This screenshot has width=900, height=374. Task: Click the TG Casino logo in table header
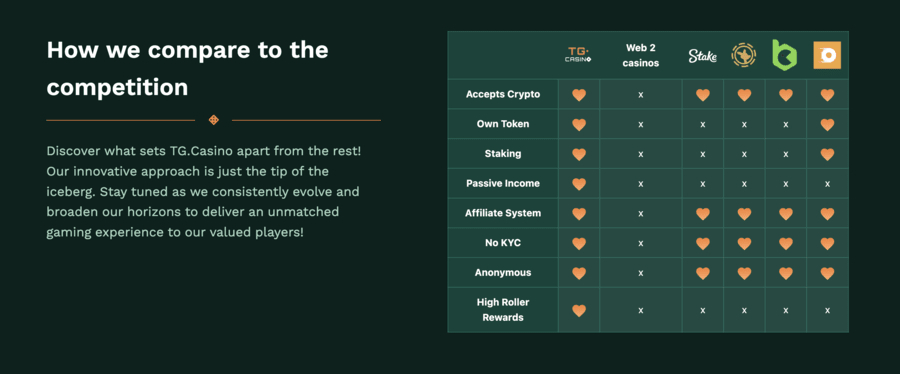tap(579, 55)
